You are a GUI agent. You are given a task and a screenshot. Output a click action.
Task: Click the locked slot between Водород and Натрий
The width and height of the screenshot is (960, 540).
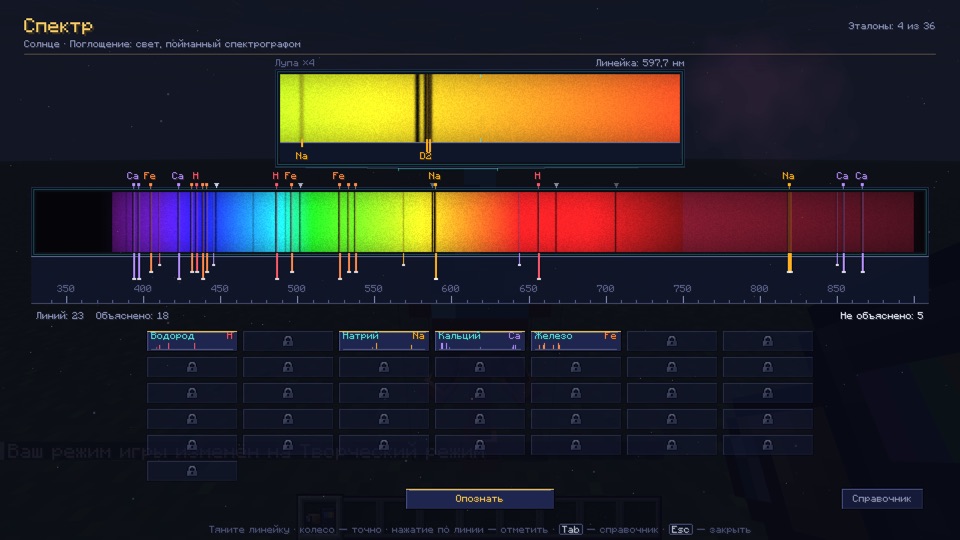click(x=288, y=341)
